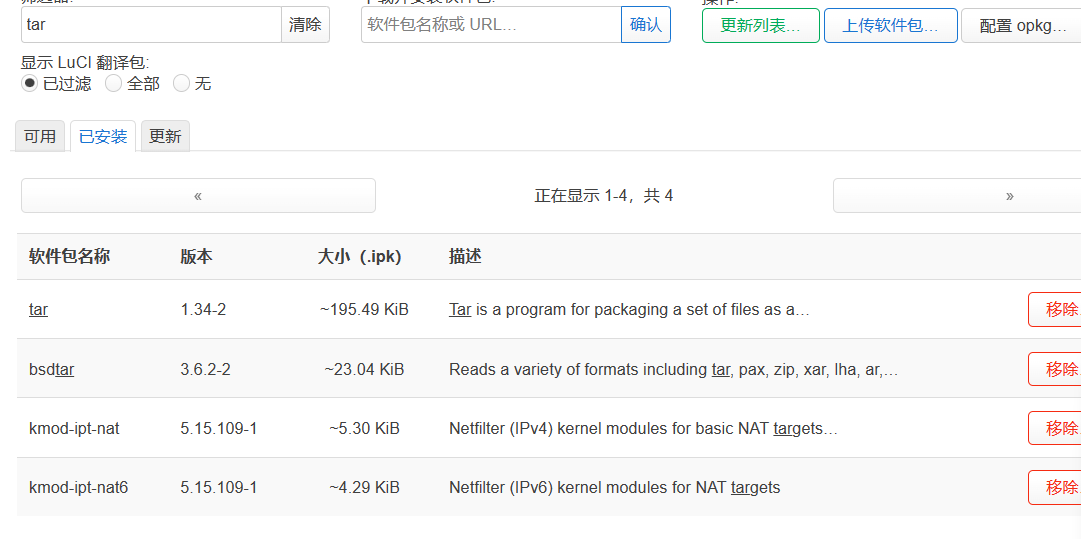1081x539 pixels.
Task: Click the filter input containing 'tar'
Action: 151,25
